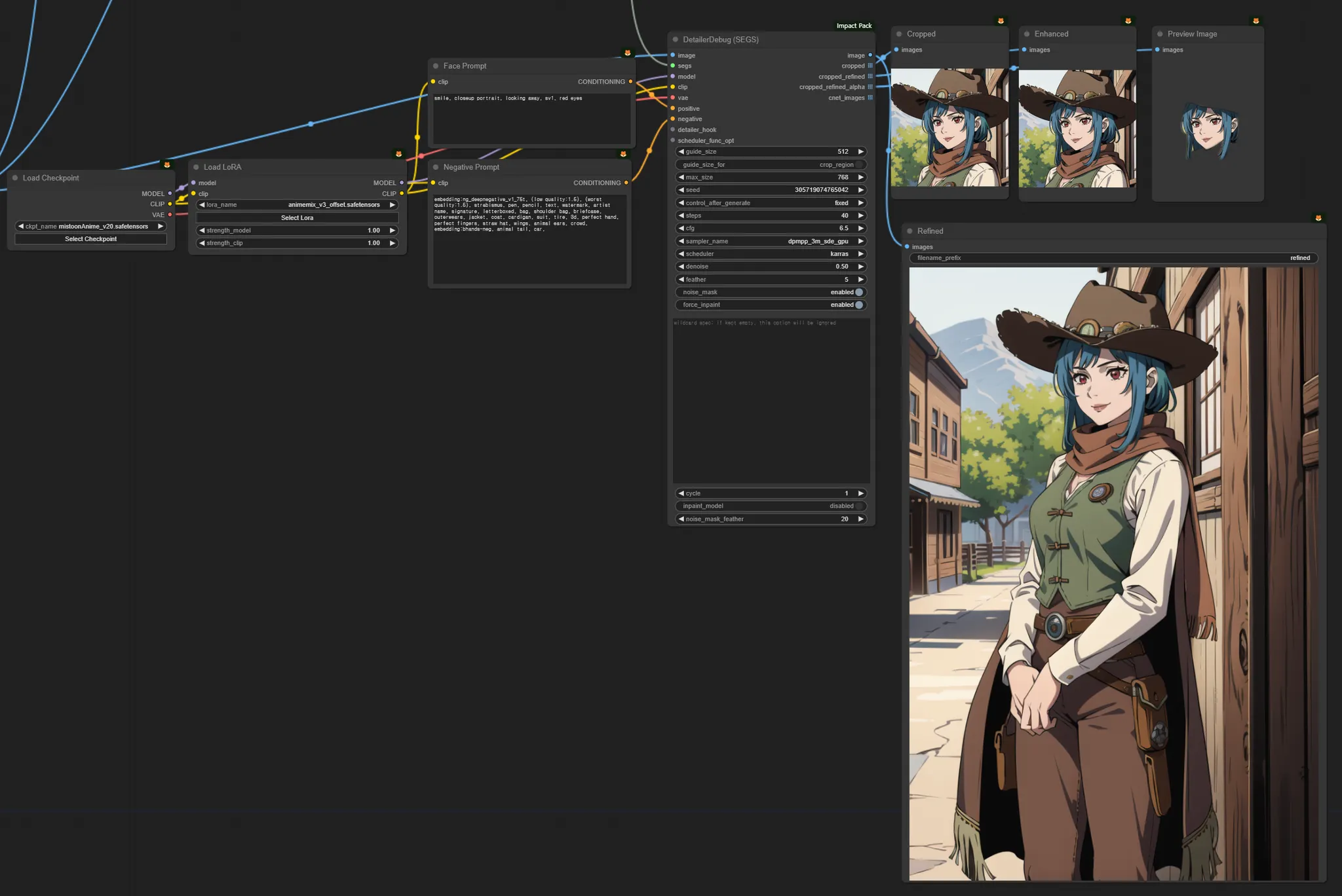Click the wildcard spec text area
The height and width of the screenshot is (896, 1342).
771,401
